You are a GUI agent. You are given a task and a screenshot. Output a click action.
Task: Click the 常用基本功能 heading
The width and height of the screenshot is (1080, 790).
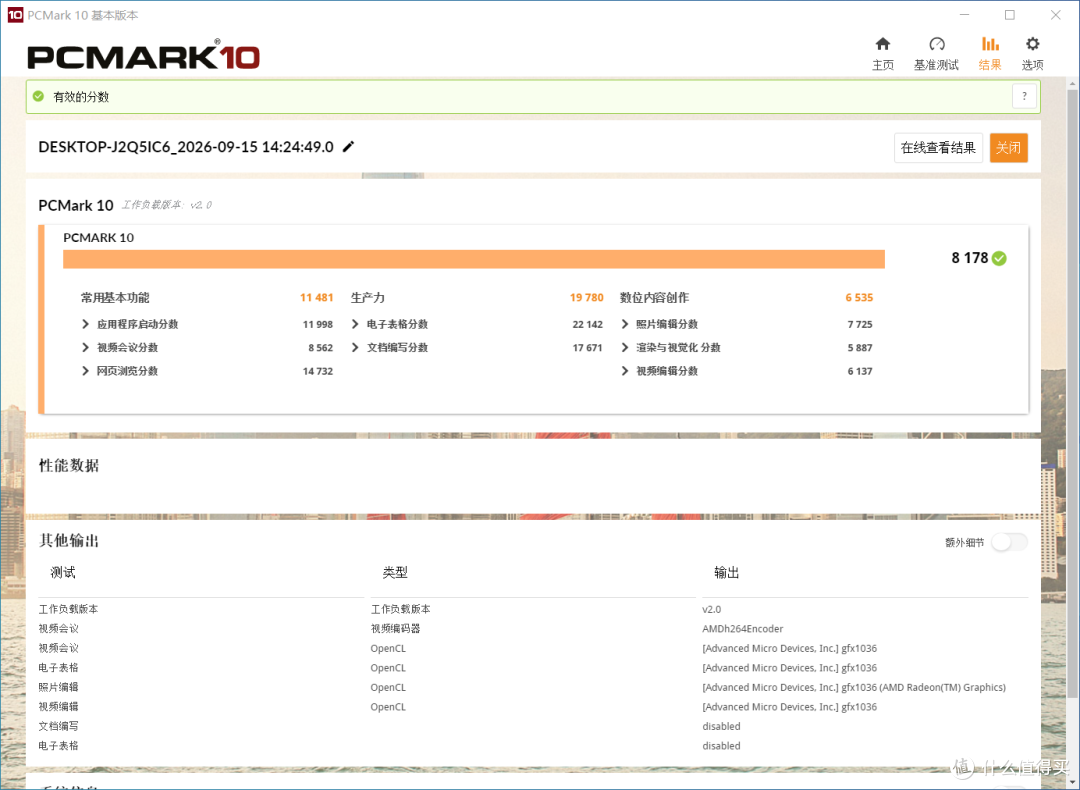pos(115,298)
